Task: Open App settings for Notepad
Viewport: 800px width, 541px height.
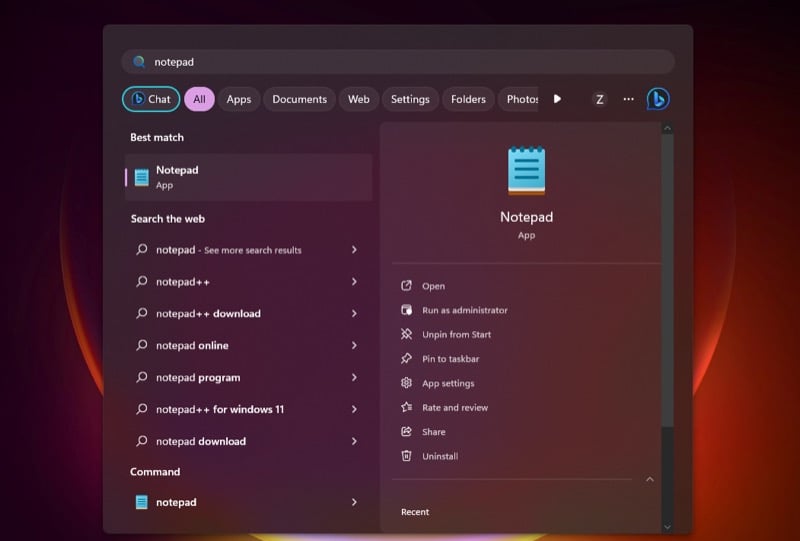Action: [448, 383]
